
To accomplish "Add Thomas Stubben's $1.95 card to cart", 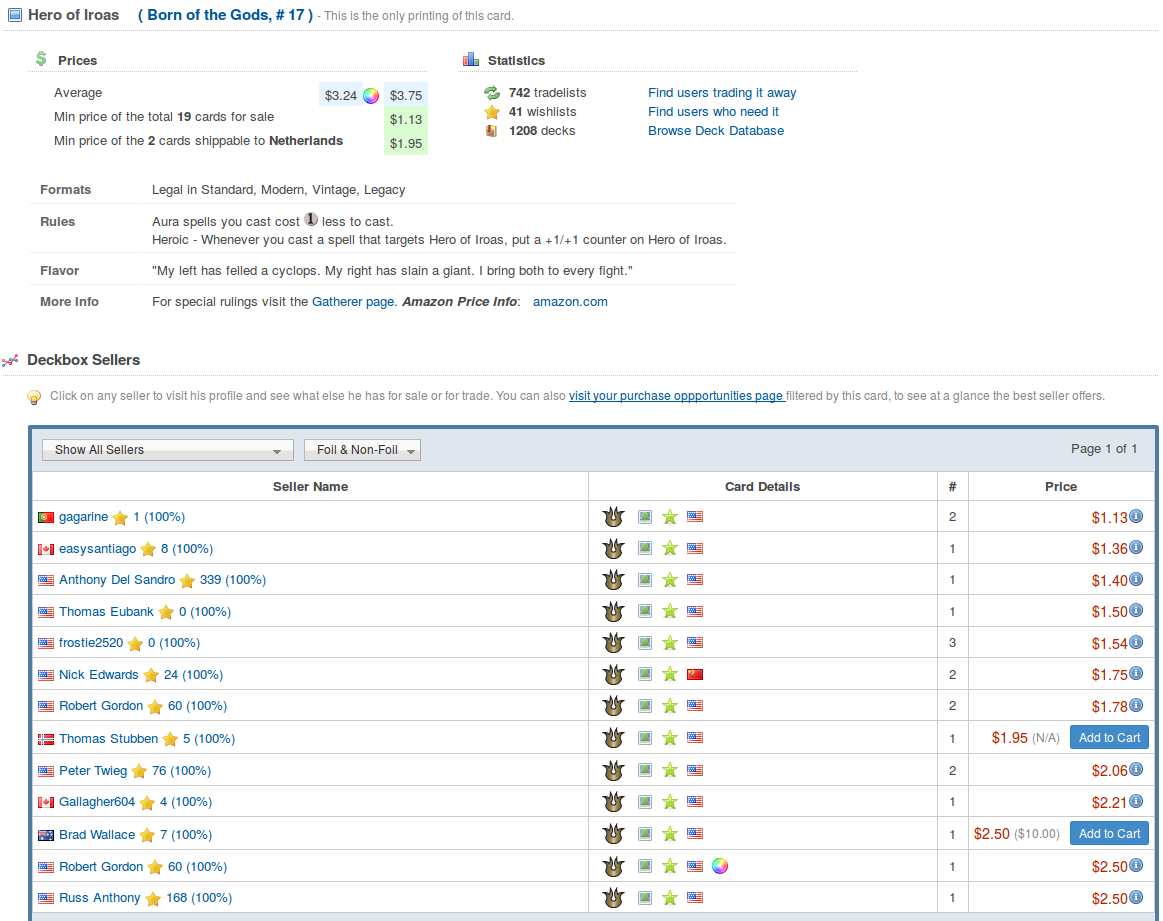I will 1109,738.
